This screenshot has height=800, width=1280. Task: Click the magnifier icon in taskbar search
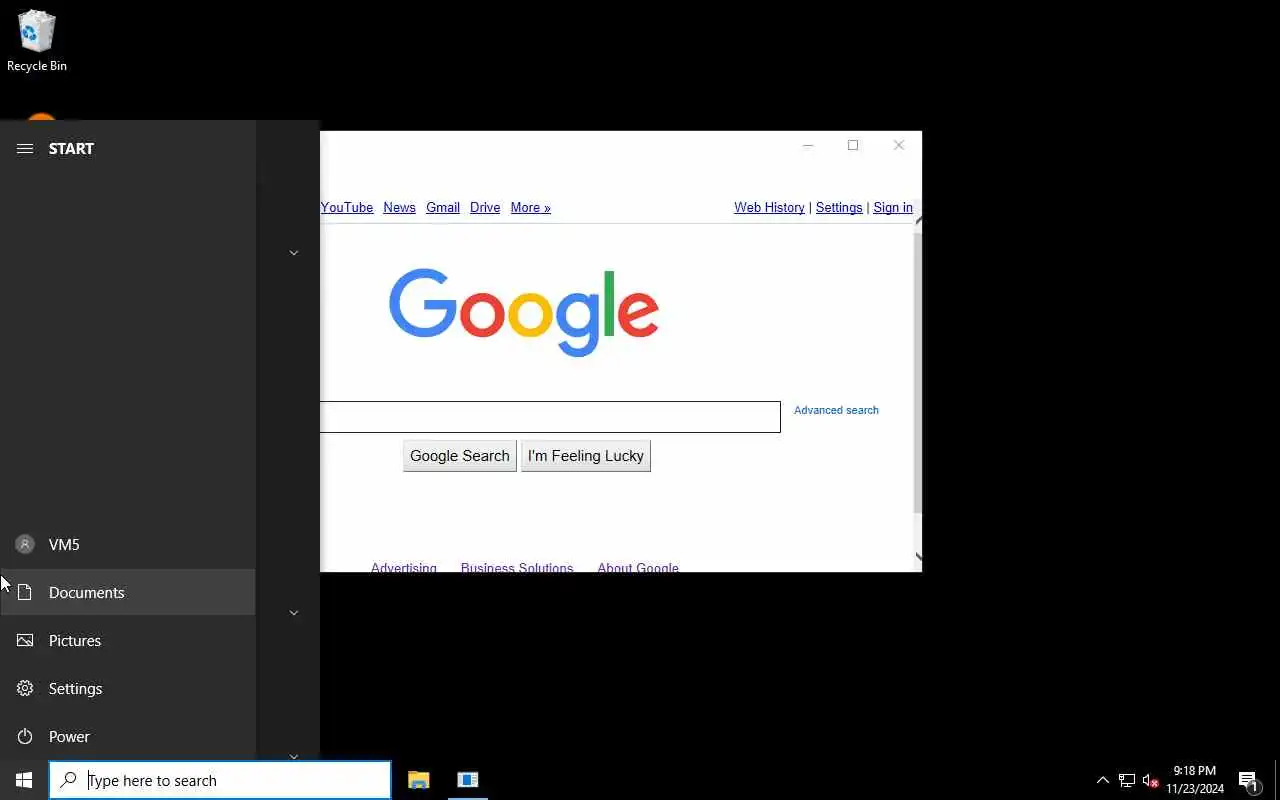coord(68,780)
